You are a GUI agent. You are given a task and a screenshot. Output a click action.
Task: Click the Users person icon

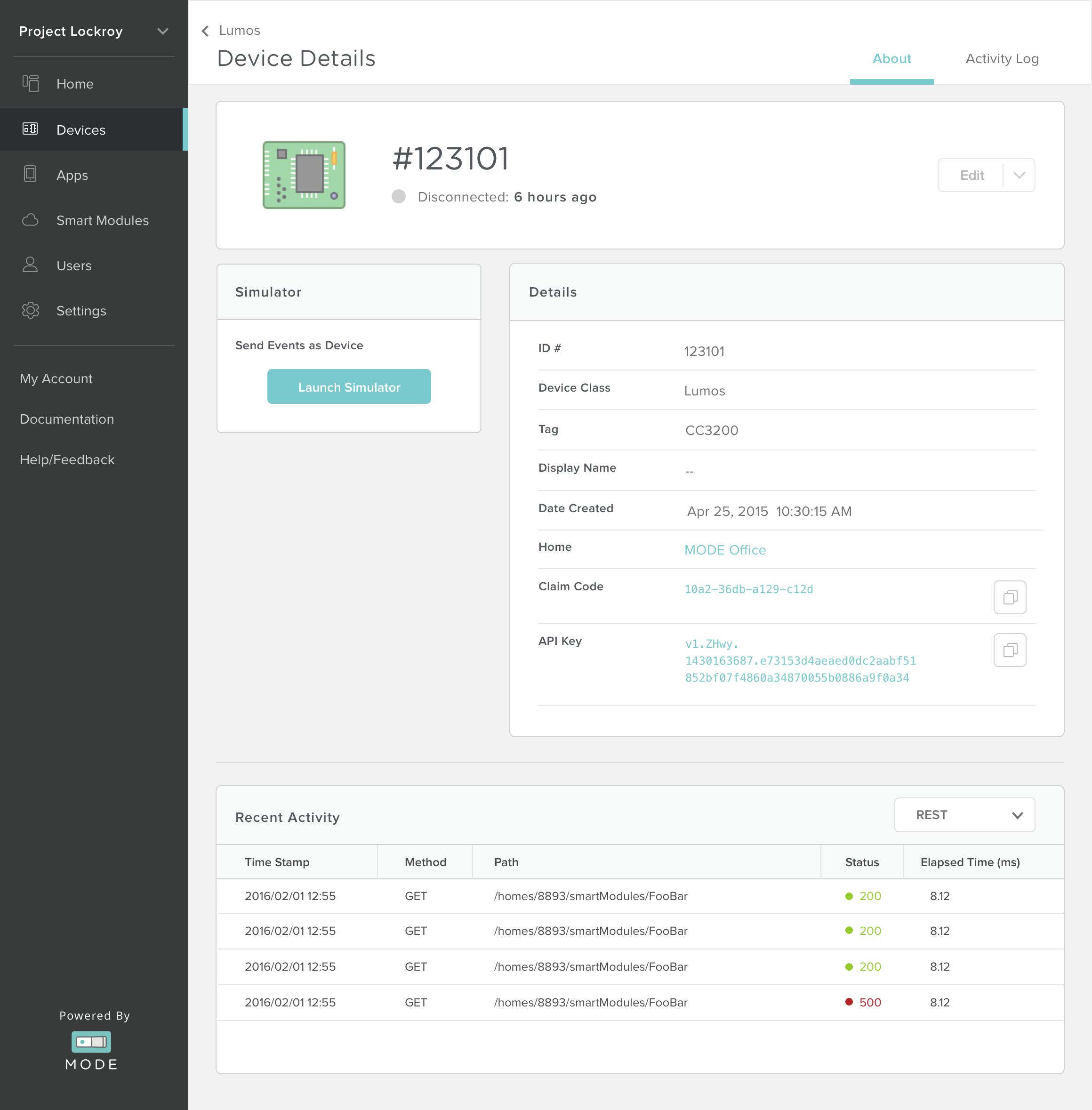[x=31, y=265]
